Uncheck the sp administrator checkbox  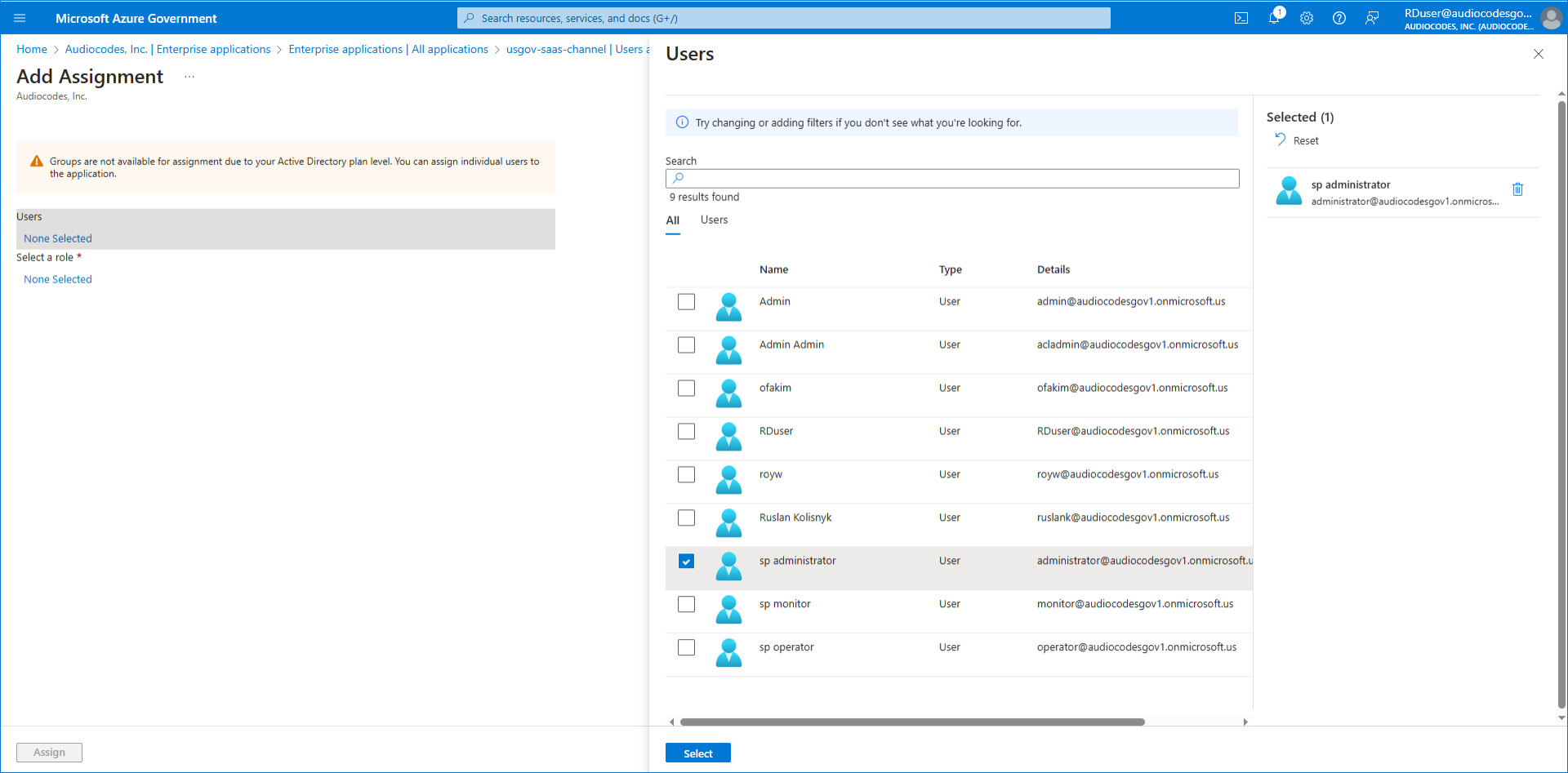[686, 562]
